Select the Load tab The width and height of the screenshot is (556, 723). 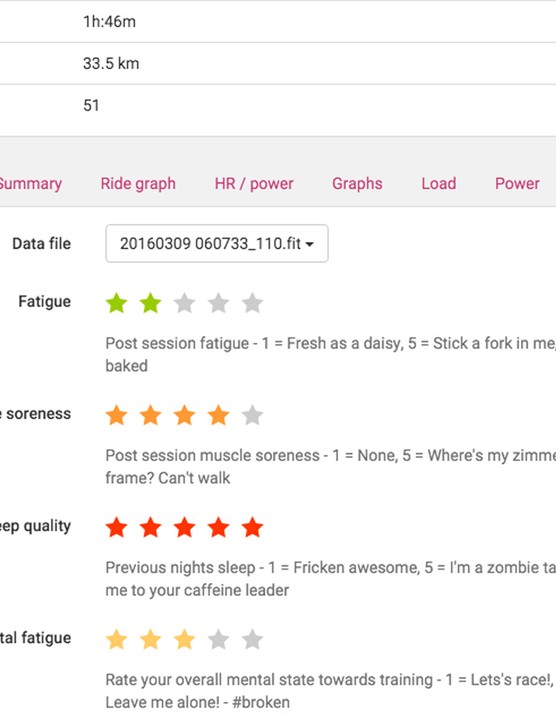[x=438, y=184]
